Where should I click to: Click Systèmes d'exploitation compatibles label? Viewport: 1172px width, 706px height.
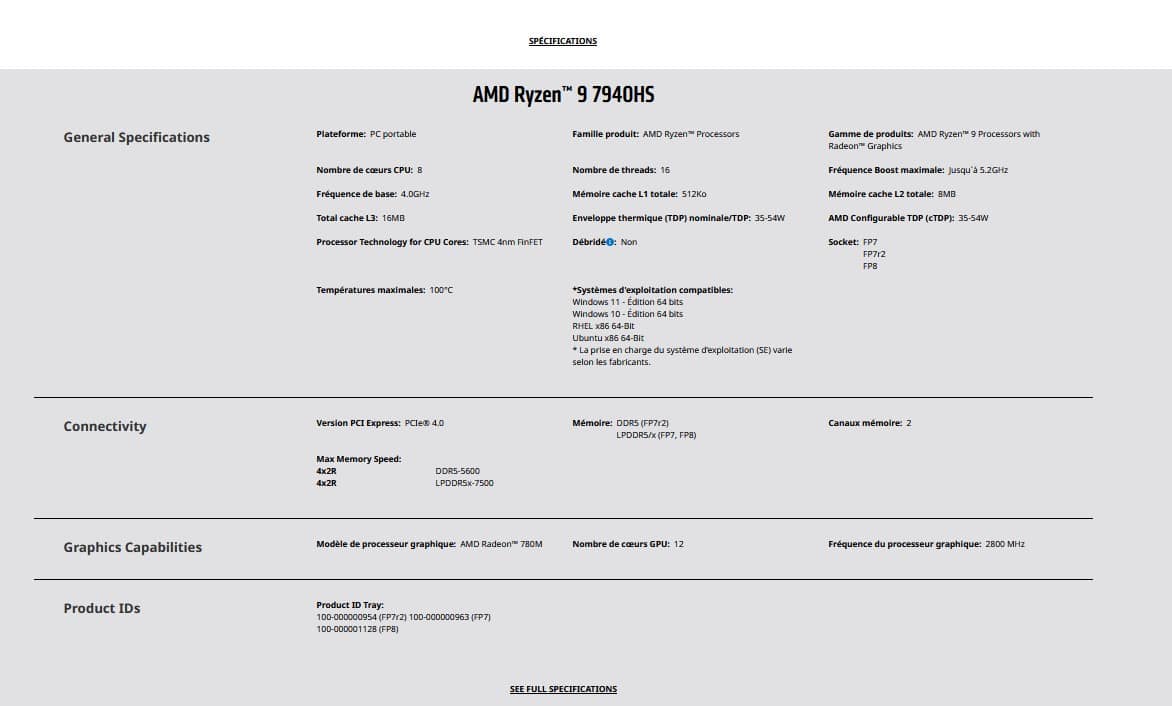click(653, 290)
